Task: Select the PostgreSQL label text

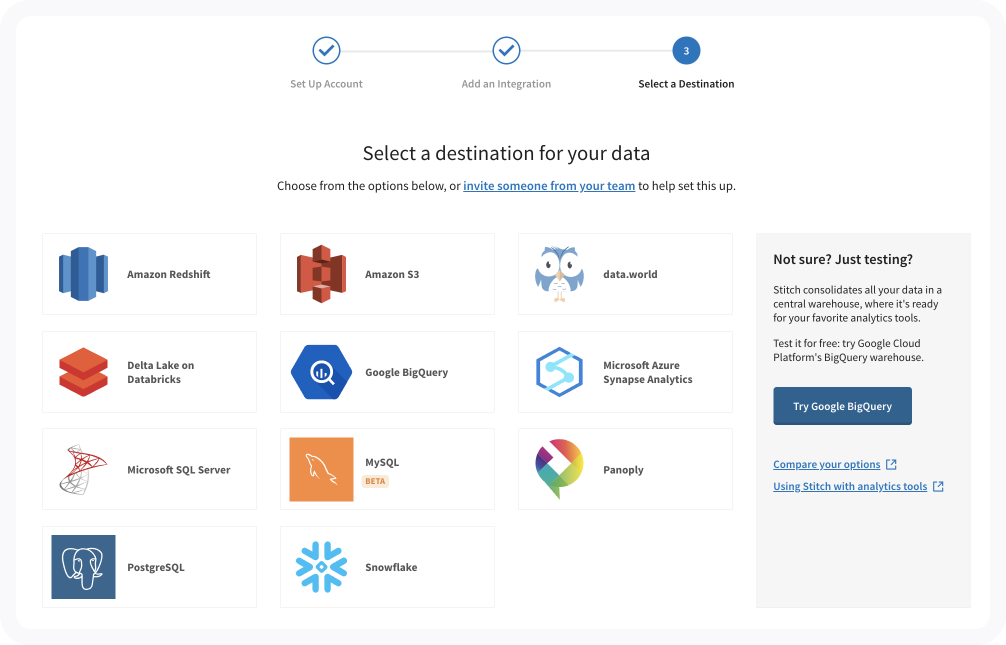Action: 156,567
